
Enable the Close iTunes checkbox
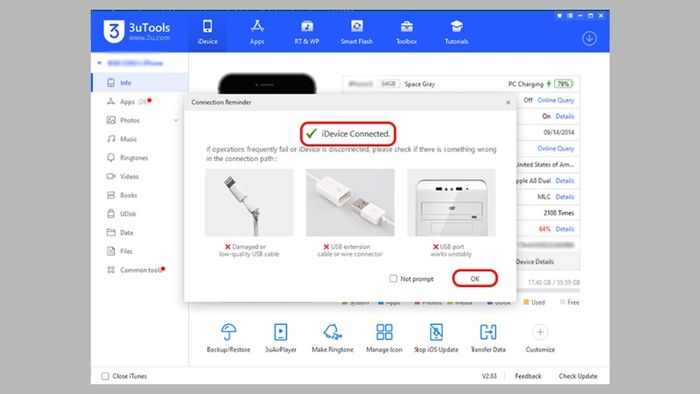click(x=105, y=376)
